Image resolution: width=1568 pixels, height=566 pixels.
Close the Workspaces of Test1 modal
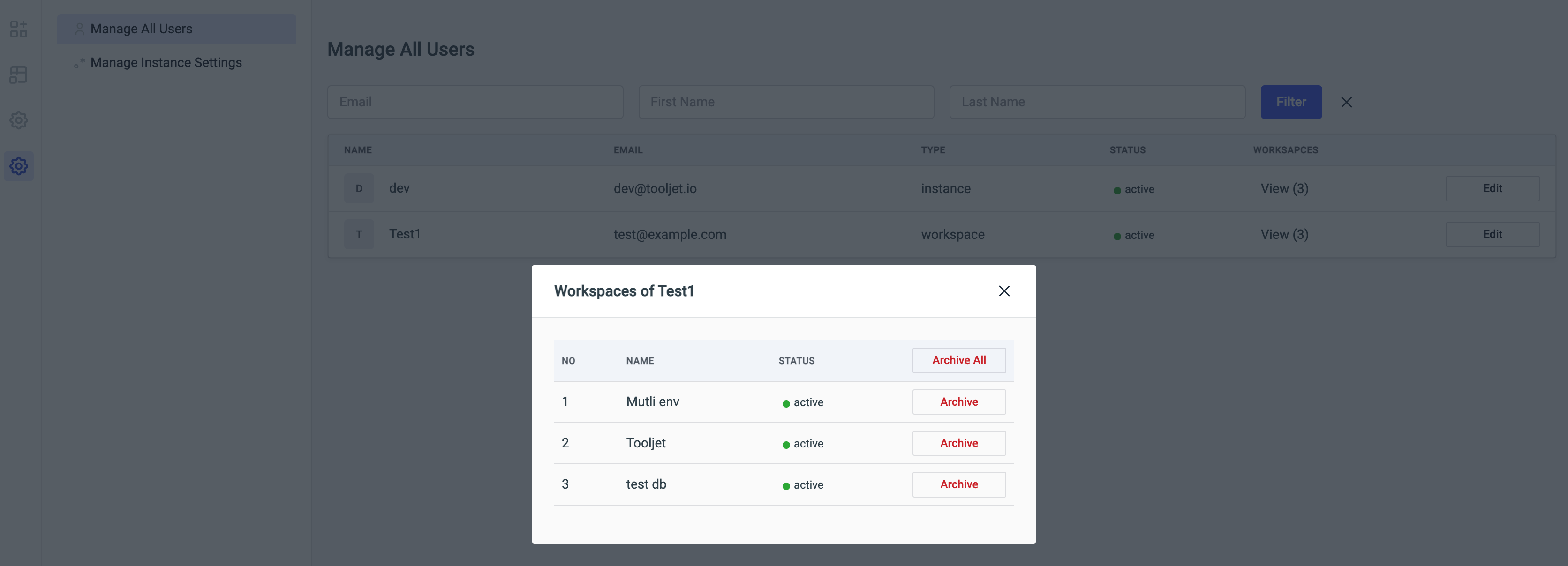[x=1004, y=290]
